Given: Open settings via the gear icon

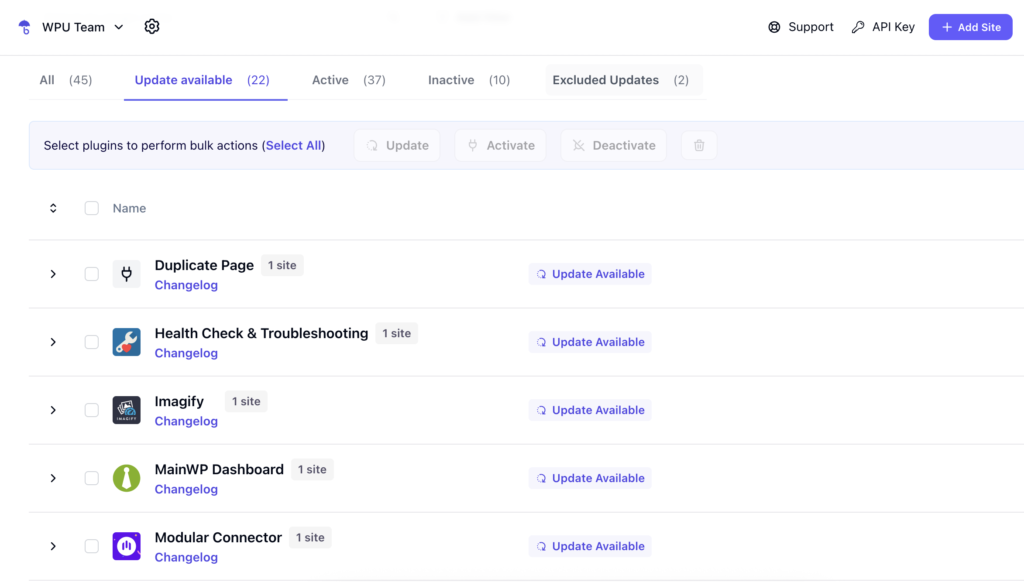Looking at the screenshot, I should (152, 27).
